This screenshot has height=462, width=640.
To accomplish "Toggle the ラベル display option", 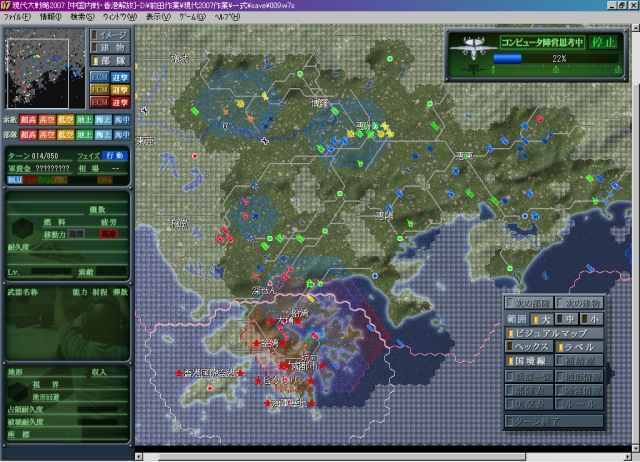I will tap(579, 347).
